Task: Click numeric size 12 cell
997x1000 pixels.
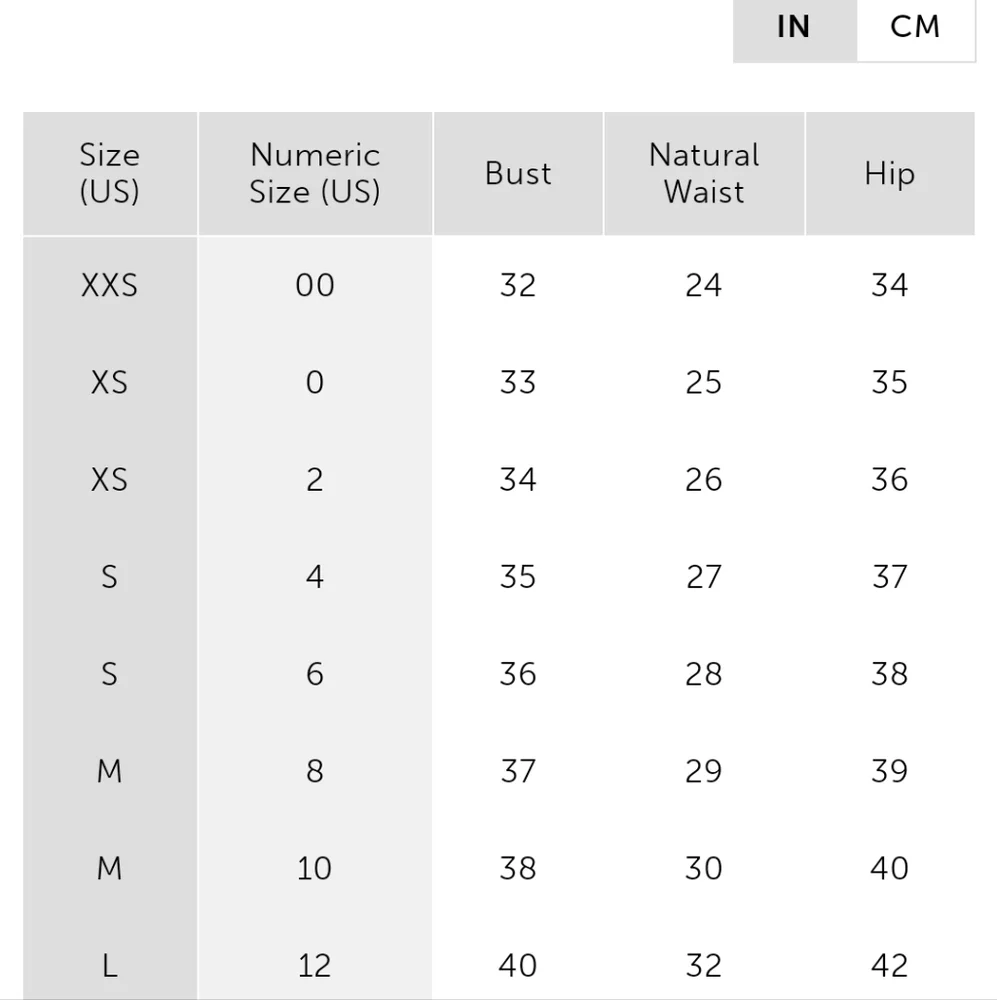Action: tap(315, 965)
